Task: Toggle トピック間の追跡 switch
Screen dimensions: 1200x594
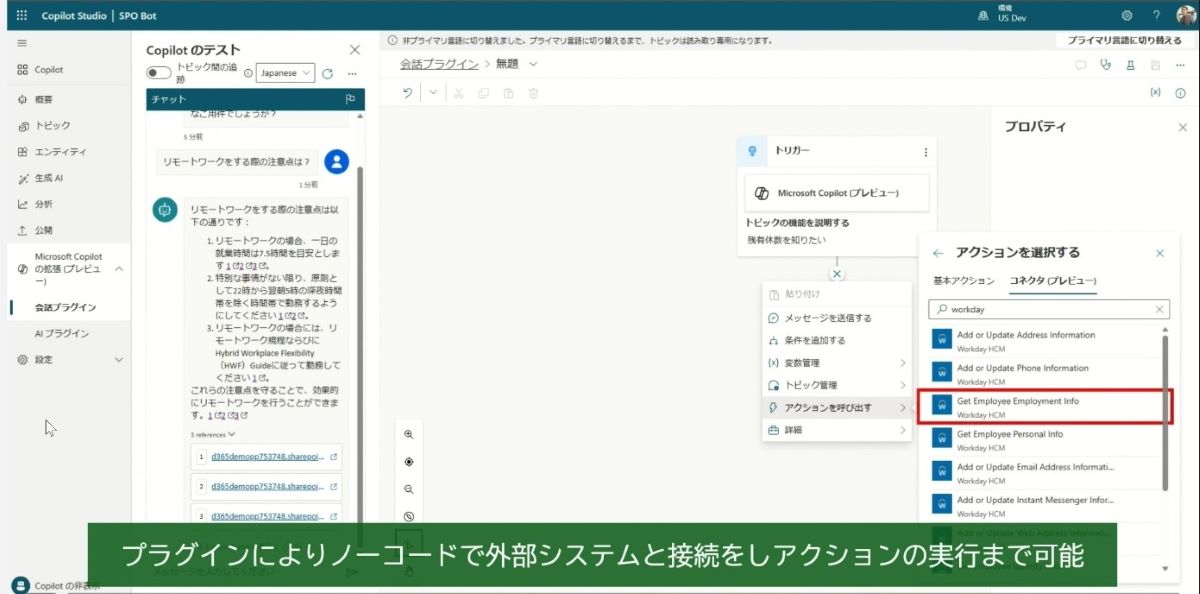Action: (159, 73)
